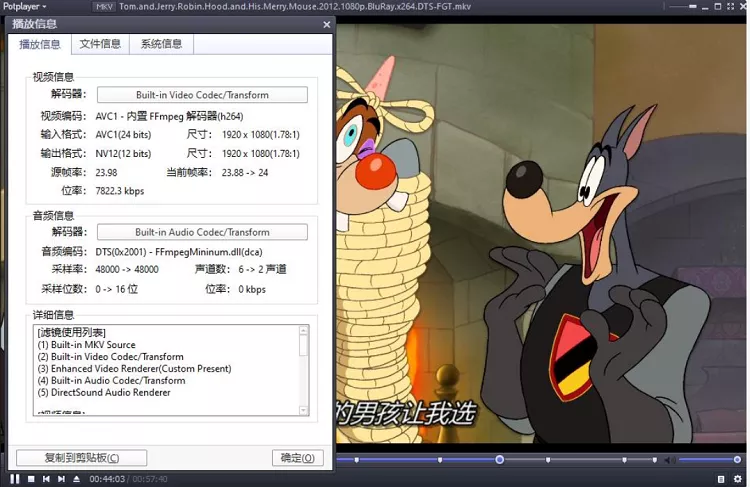
Task: Close the 播放信息 dialog
Action: pyautogui.click(x=326, y=24)
